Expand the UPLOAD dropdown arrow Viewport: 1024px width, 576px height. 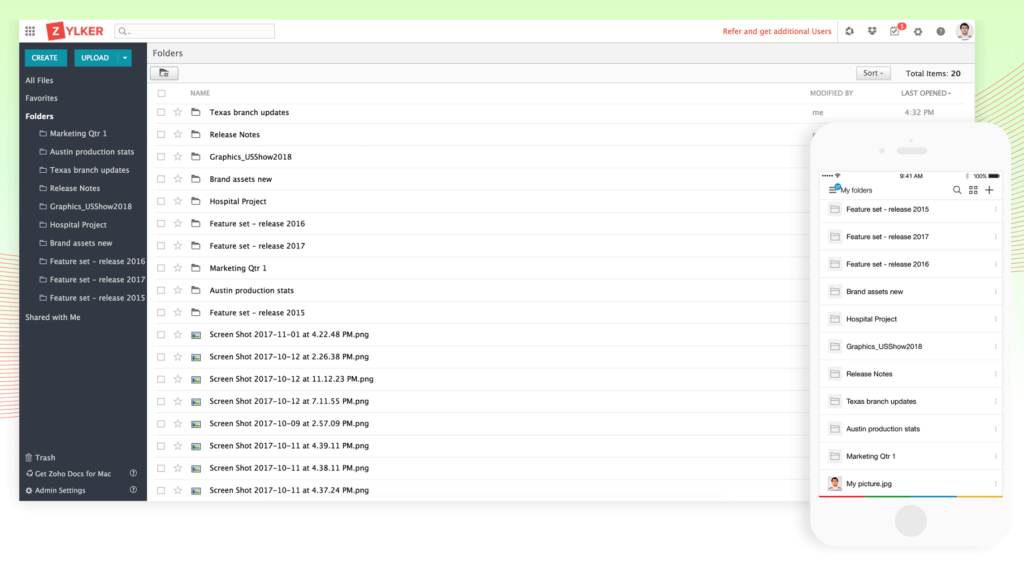pos(125,57)
